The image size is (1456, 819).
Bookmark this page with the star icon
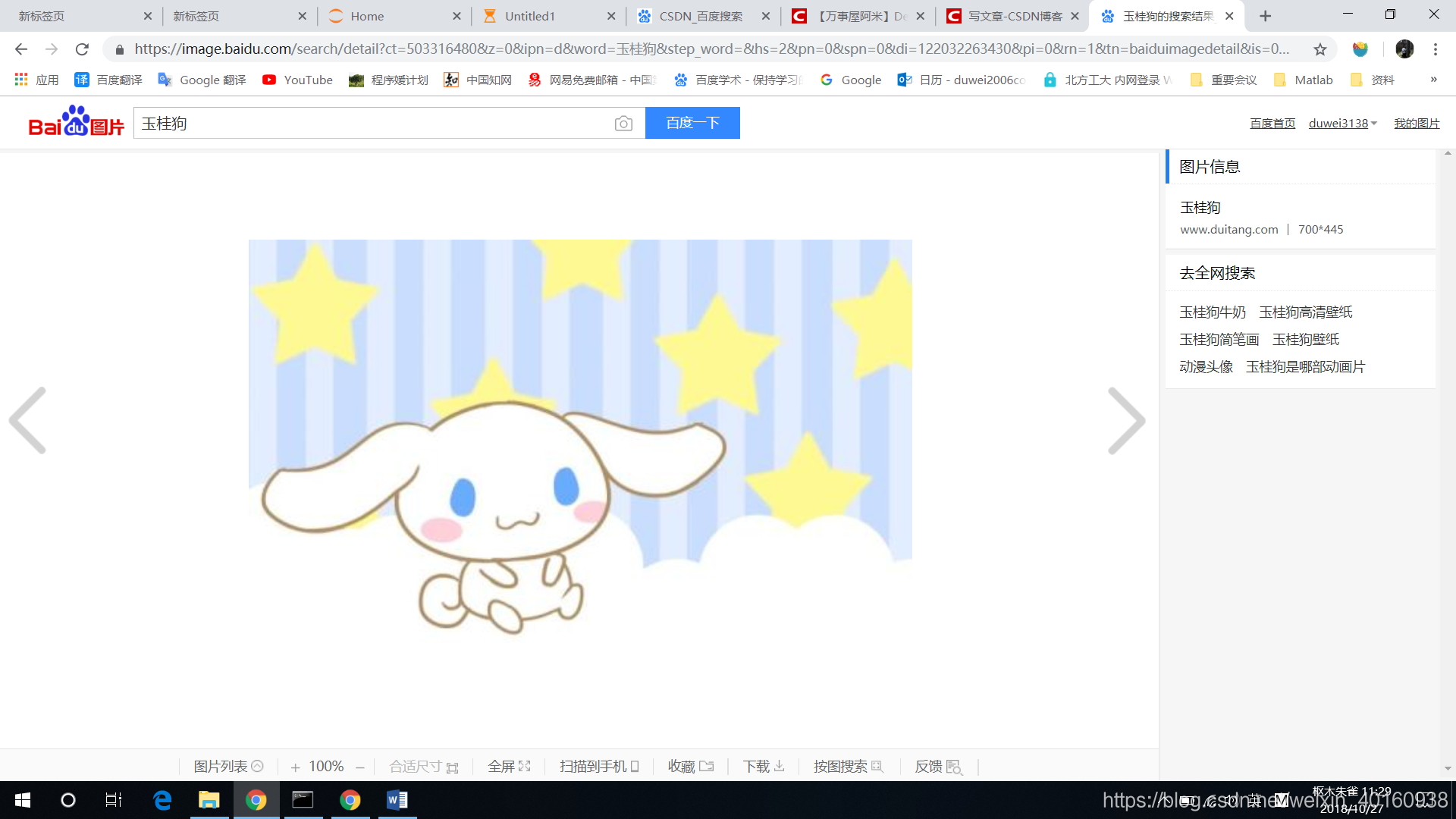click(x=1320, y=49)
